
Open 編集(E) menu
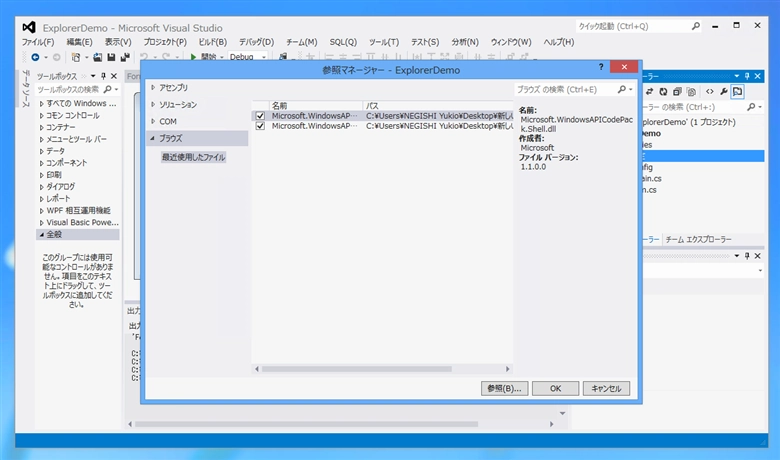(x=79, y=42)
